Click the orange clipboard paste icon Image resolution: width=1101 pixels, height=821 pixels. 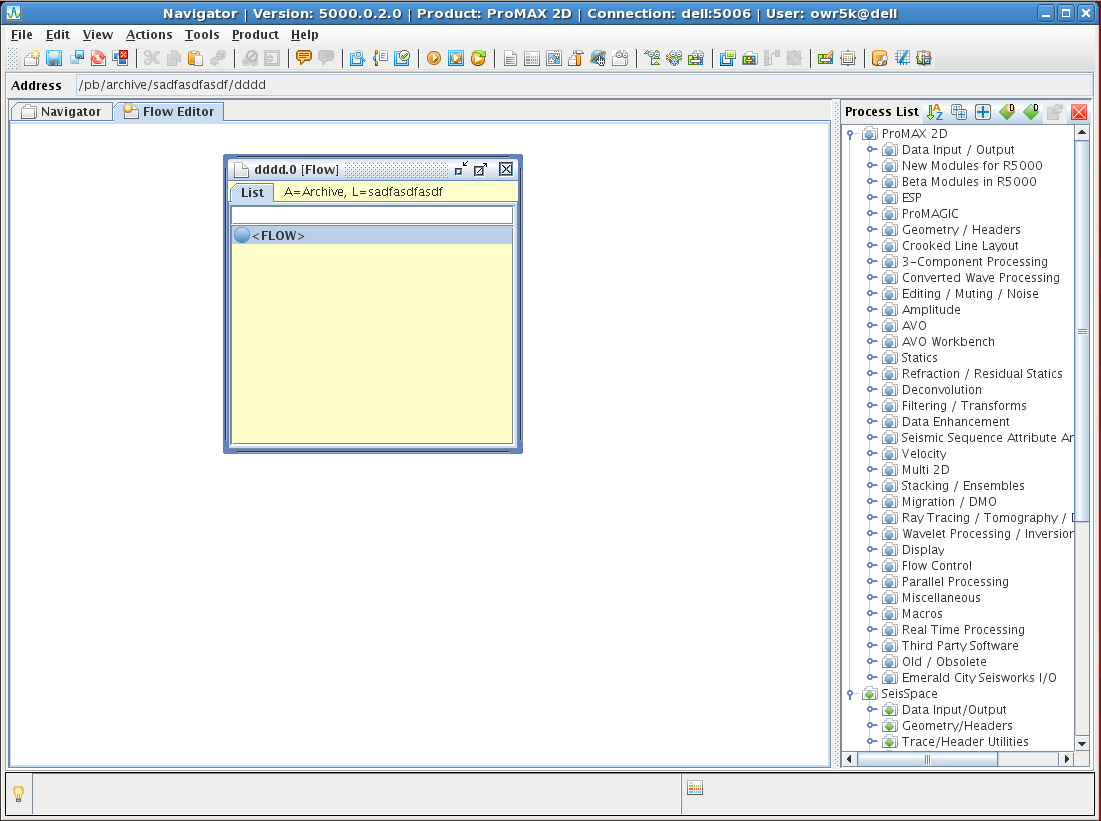coord(195,58)
